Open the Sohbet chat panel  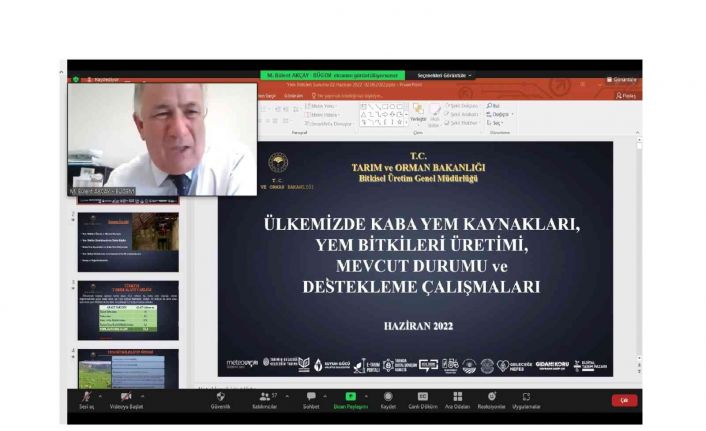(x=311, y=397)
